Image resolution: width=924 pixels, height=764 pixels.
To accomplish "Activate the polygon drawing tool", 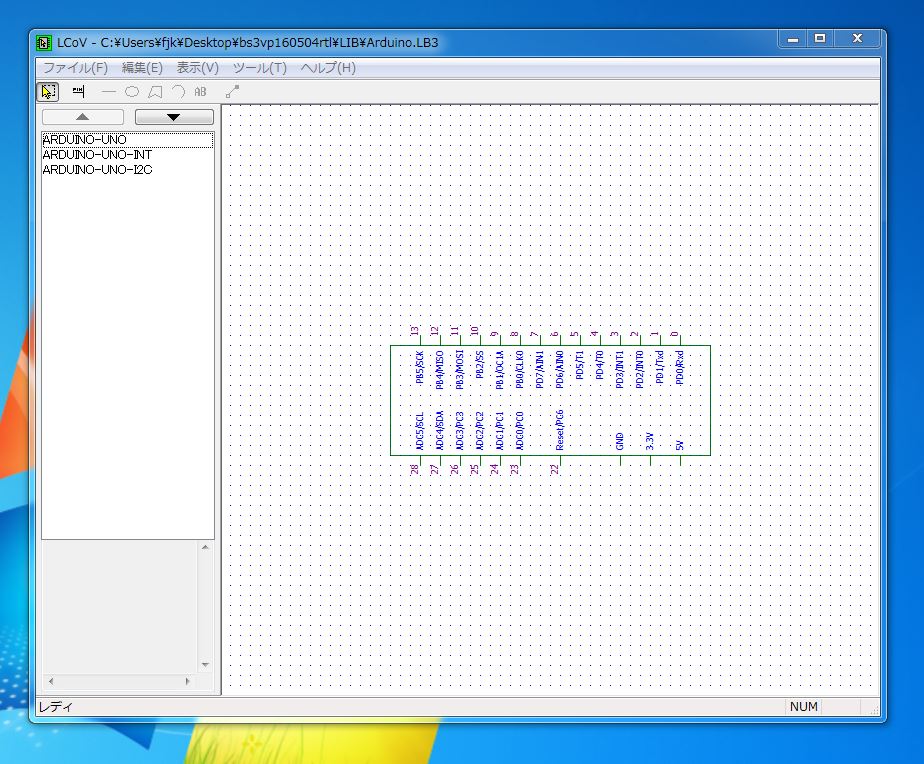I will pos(155,92).
